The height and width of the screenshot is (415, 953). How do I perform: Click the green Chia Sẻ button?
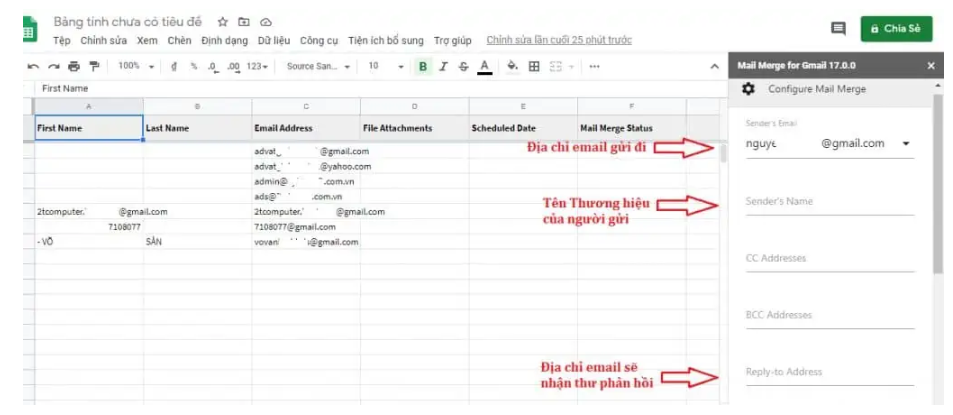896,29
